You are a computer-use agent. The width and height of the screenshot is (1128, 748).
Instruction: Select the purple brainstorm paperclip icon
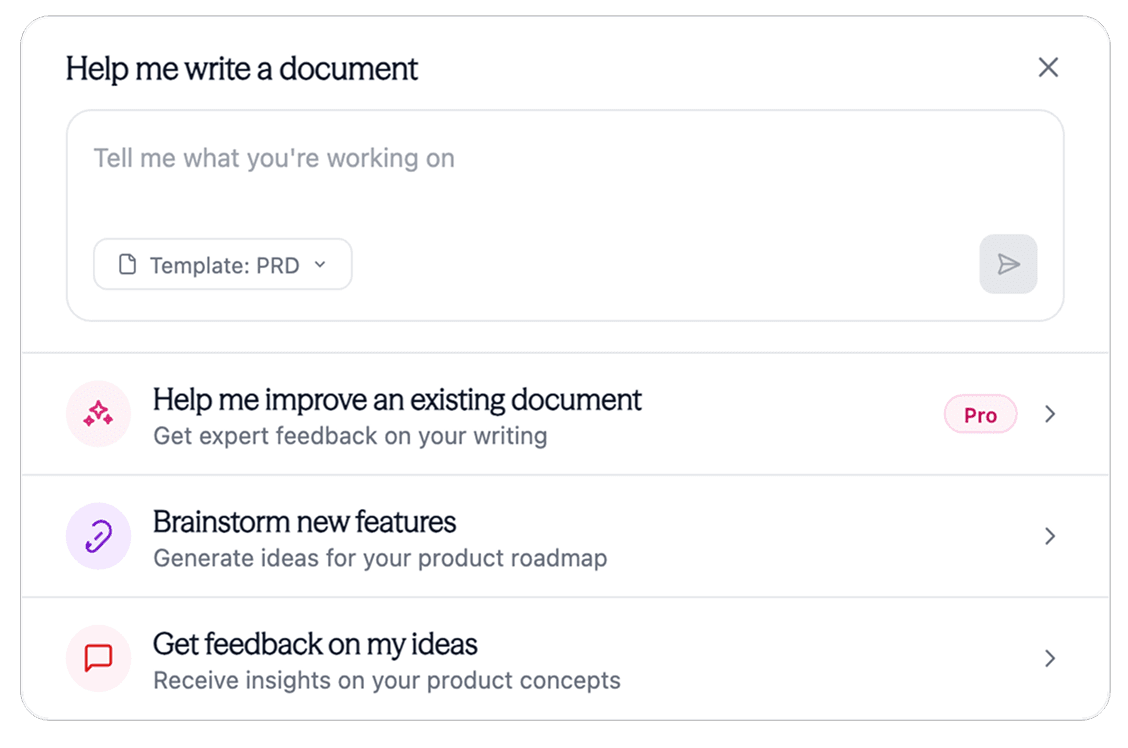(x=98, y=536)
